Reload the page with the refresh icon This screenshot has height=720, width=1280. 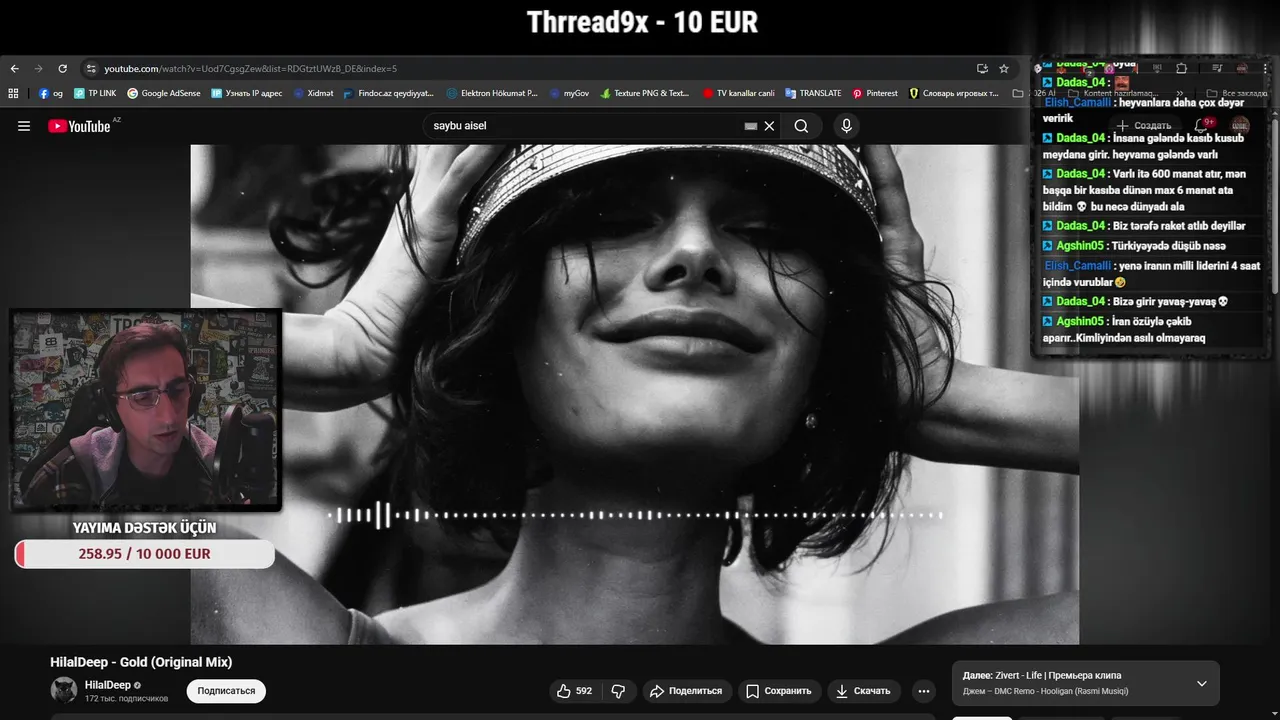[62, 69]
